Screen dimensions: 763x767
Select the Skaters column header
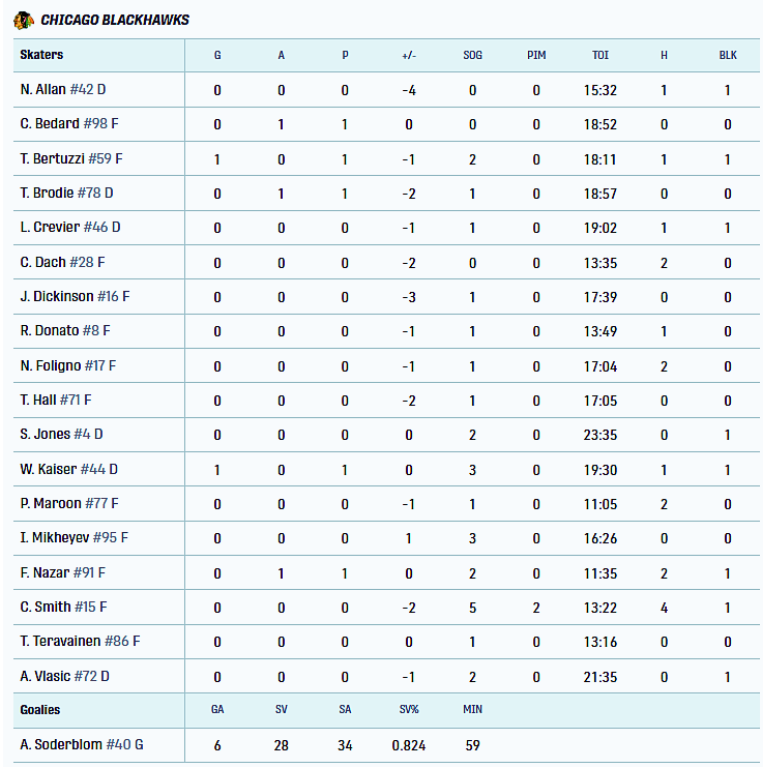coord(42,55)
